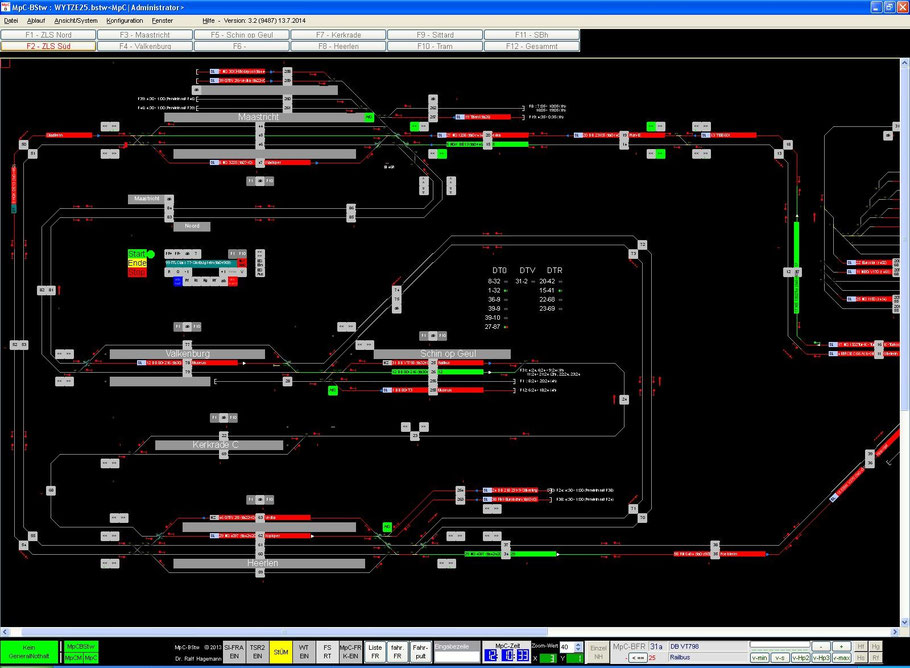Open the Konfiguration menu

[x=124, y=20]
